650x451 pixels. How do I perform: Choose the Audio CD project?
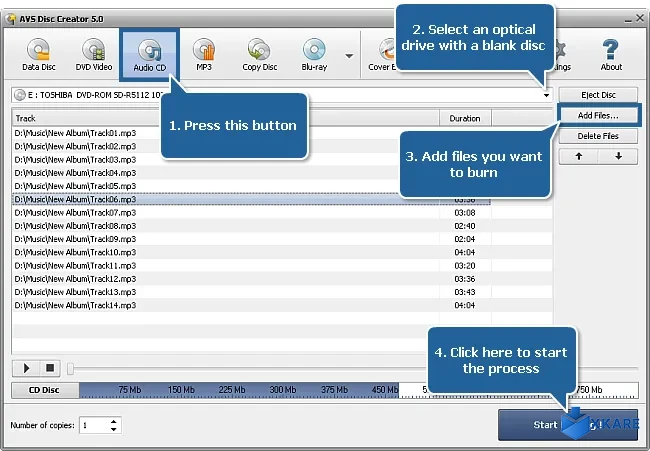pyautogui.click(x=150, y=55)
